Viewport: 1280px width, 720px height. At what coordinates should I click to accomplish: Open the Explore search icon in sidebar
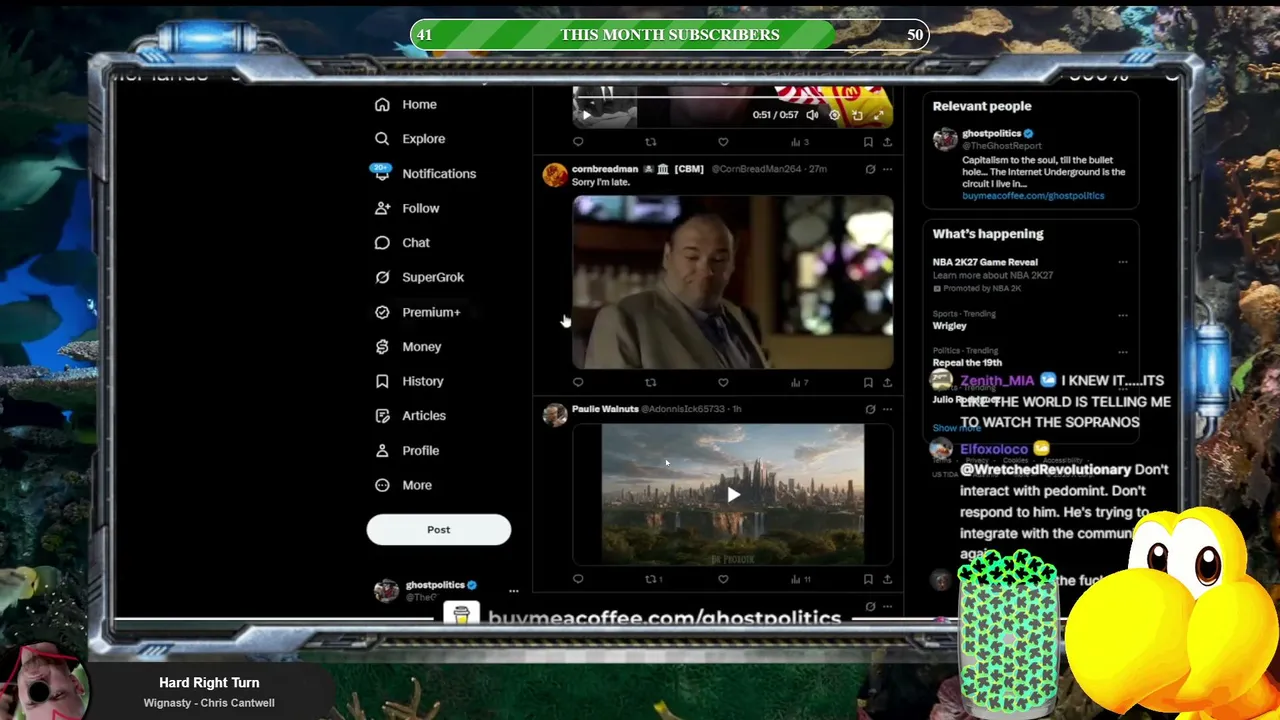tap(382, 139)
